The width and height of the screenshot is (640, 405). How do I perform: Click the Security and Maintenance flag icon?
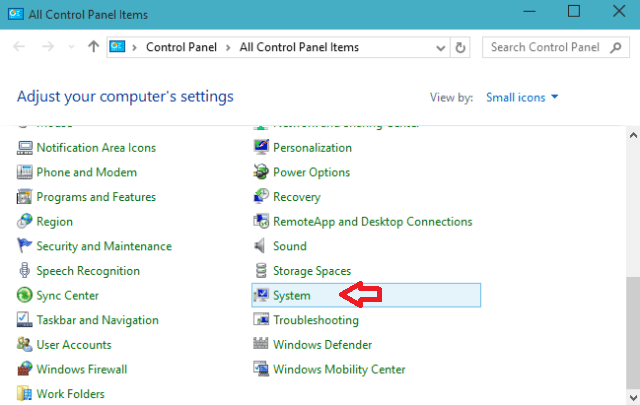point(24,246)
